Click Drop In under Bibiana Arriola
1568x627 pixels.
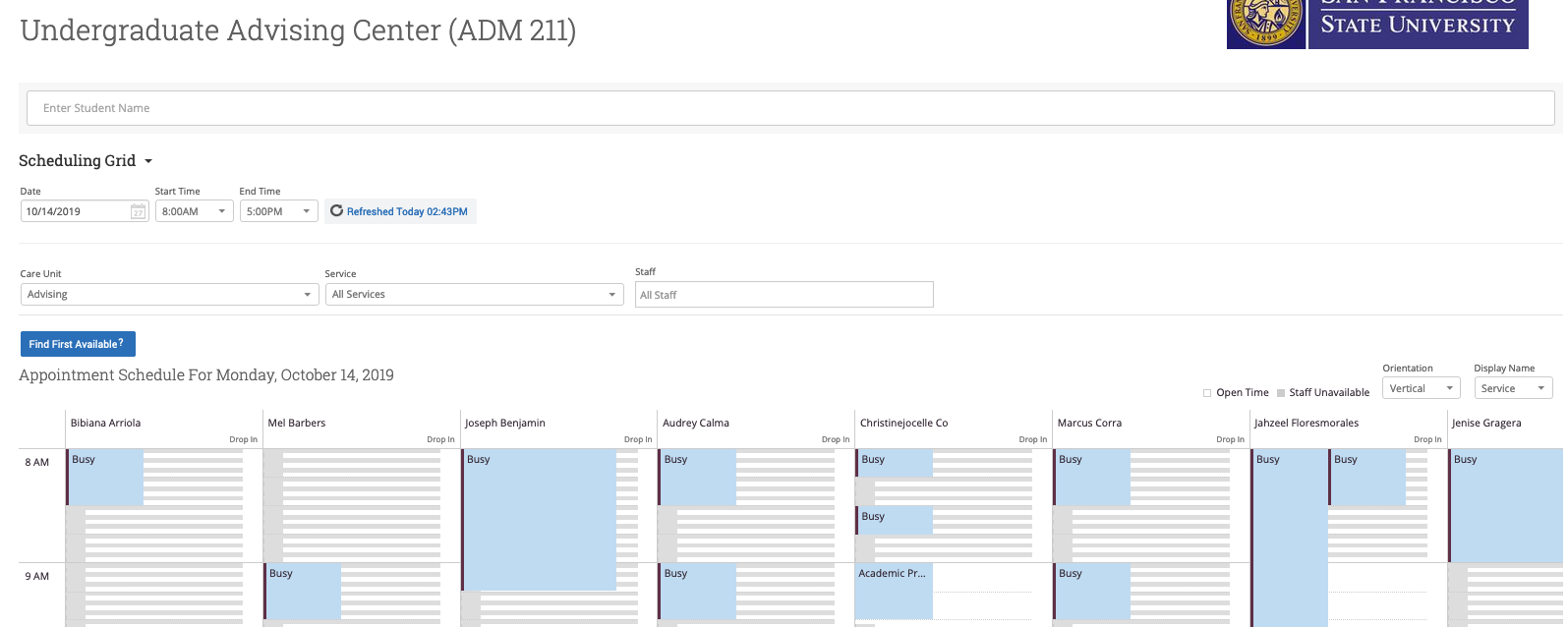point(243,439)
